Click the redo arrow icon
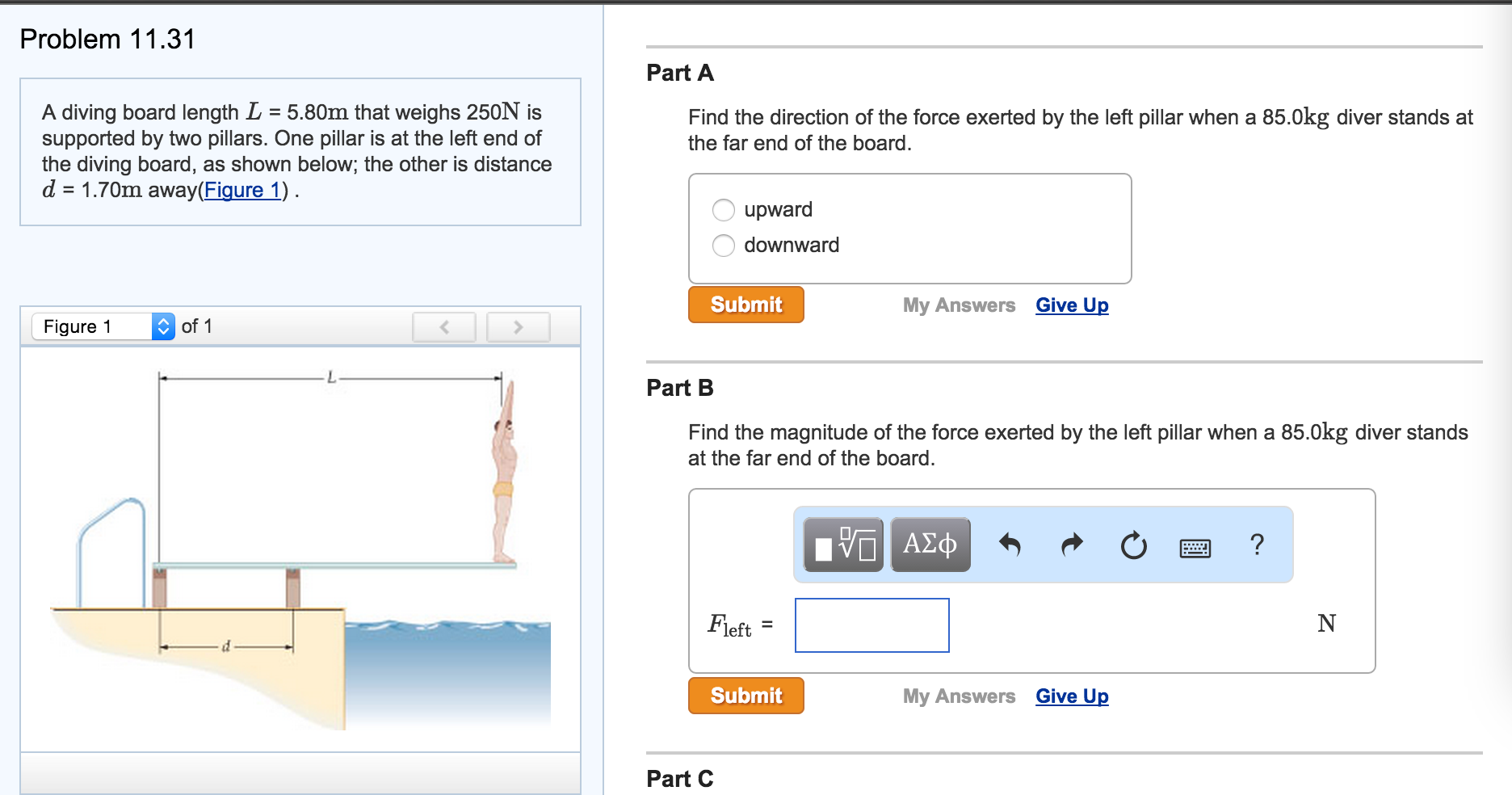This screenshot has height=795, width=1512. coord(1072,545)
